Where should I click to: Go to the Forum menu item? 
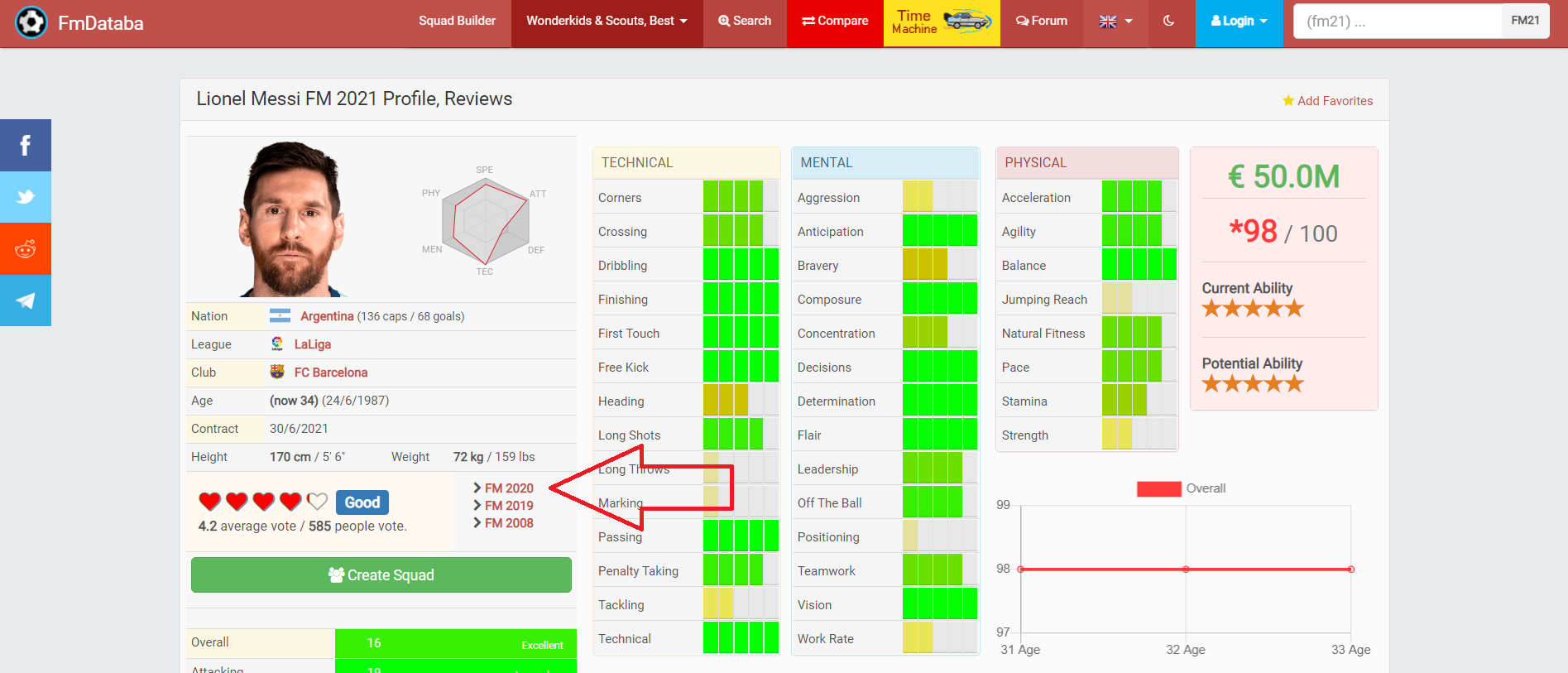coord(1042,22)
